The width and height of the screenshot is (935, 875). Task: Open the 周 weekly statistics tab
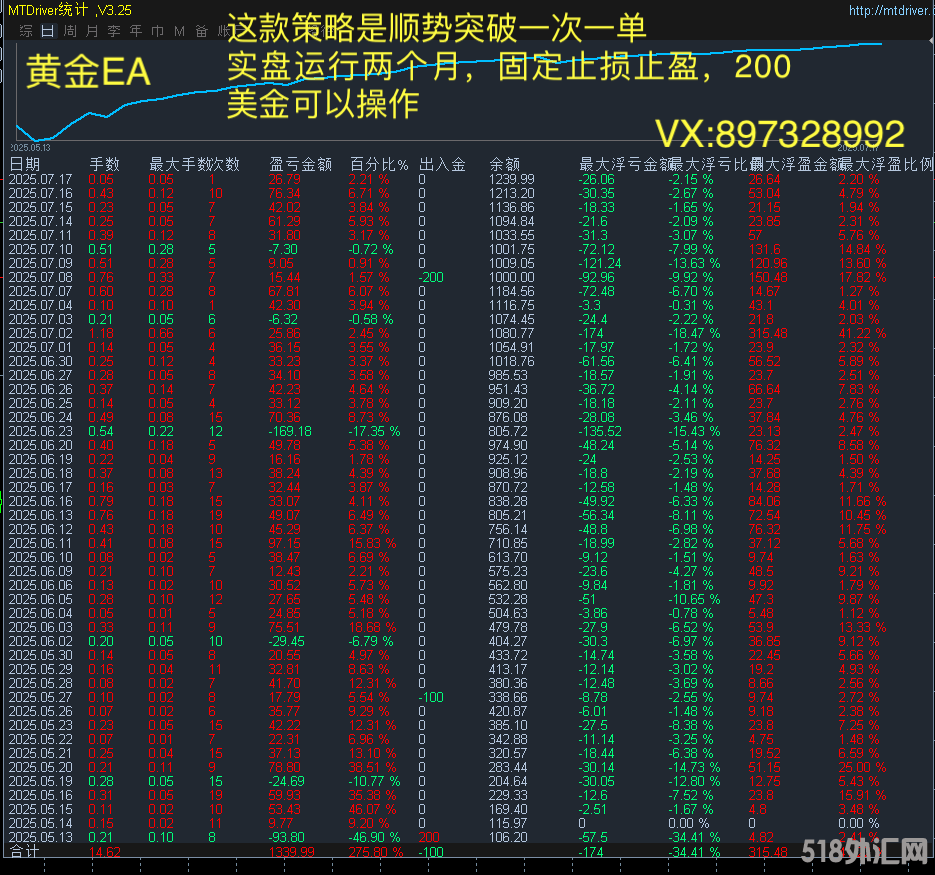coord(70,31)
